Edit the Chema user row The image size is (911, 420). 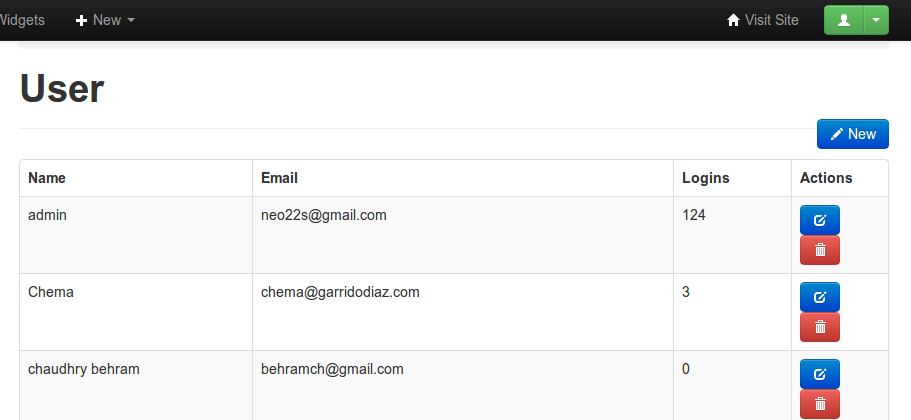point(820,297)
